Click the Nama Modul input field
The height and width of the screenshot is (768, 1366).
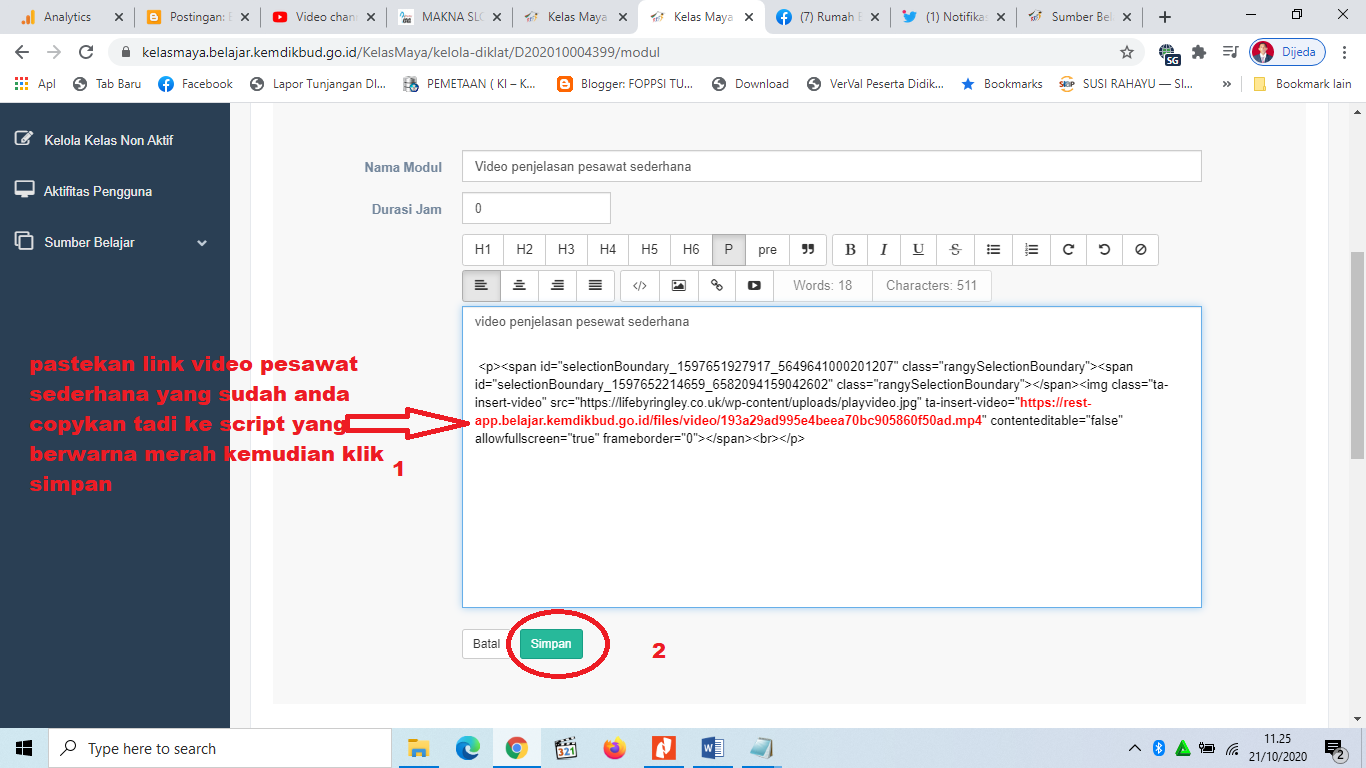click(832, 166)
